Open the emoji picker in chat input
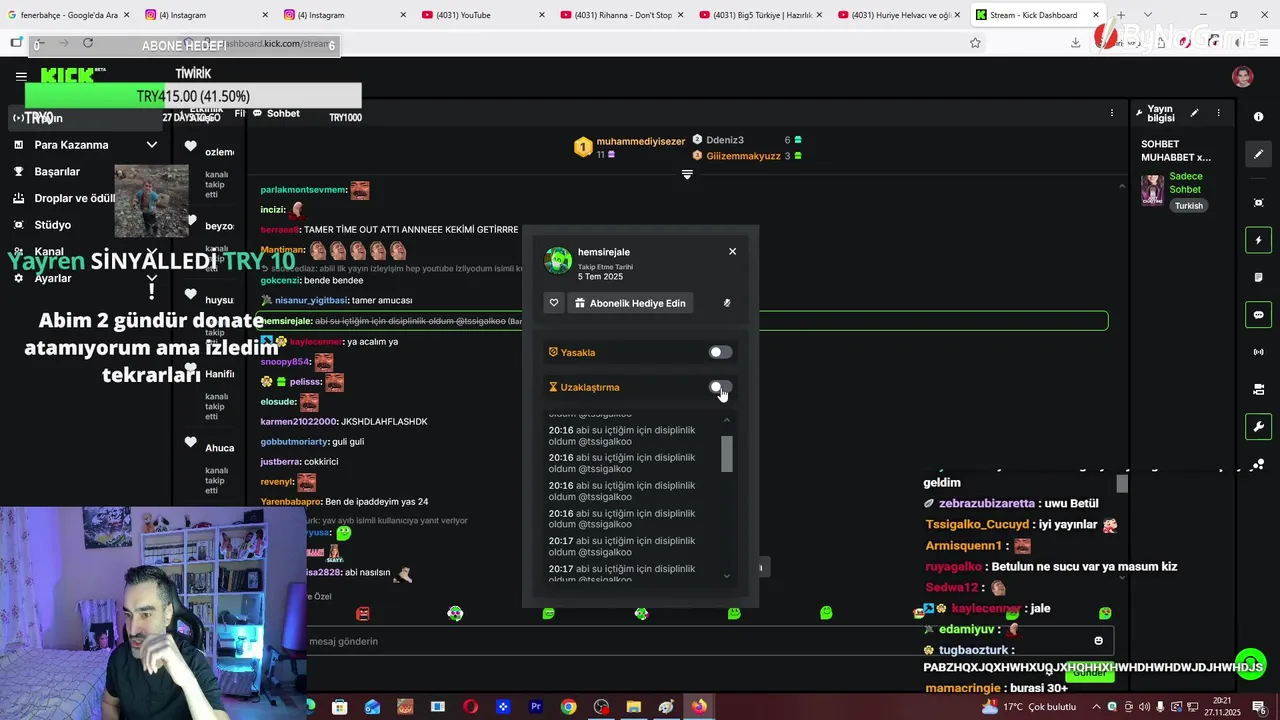Image resolution: width=1280 pixels, height=720 pixels. [x=1098, y=641]
